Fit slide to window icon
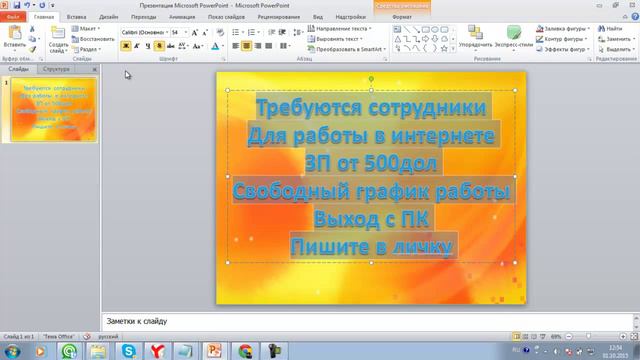Image resolution: width=640 pixels, height=360 pixels. [634, 337]
